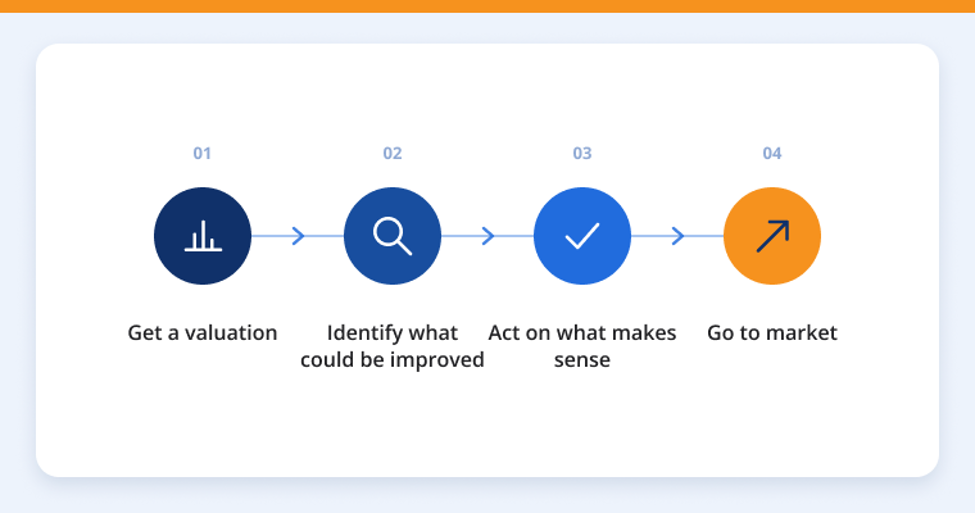Select step number 04 label
975x513 pixels.
772,154
